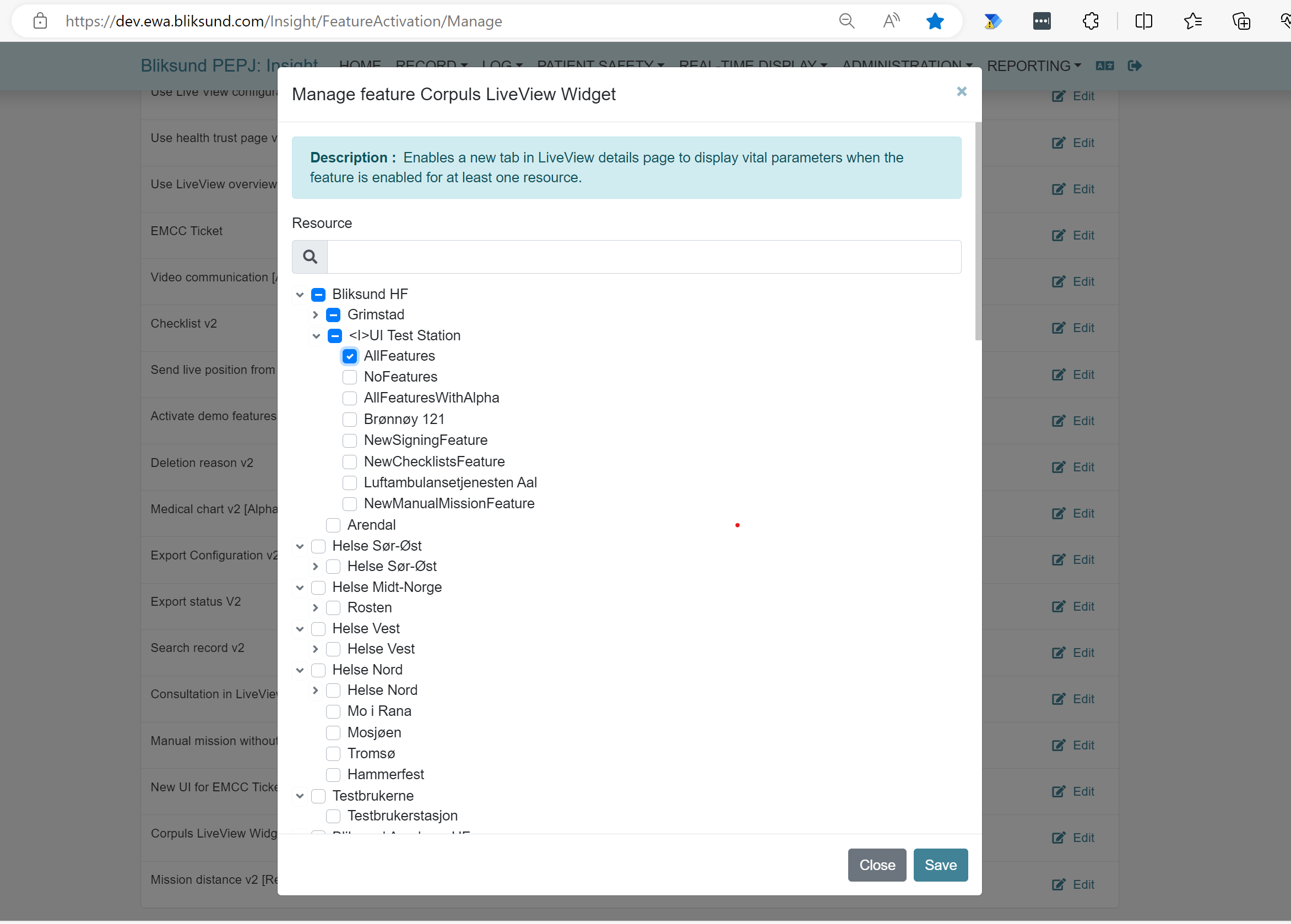This screenshot has height=924, width=1291.
Task: Expand the Grimstad tree node
Action: (x=315, y=314)
